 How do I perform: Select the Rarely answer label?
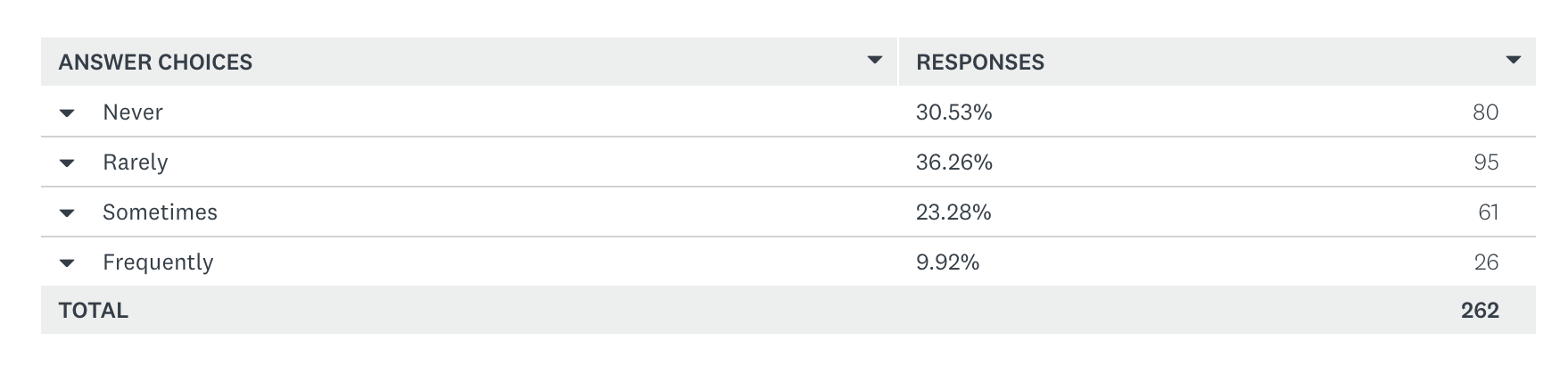pos(135,162)
